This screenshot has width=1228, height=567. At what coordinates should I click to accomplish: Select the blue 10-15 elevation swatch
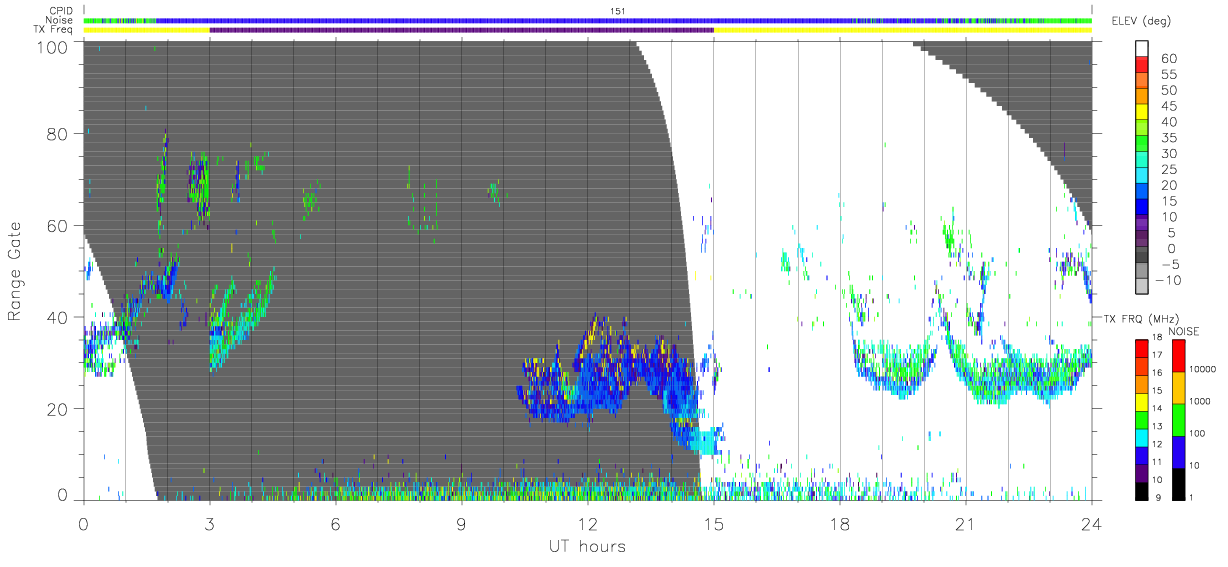tap(1143, 208)
